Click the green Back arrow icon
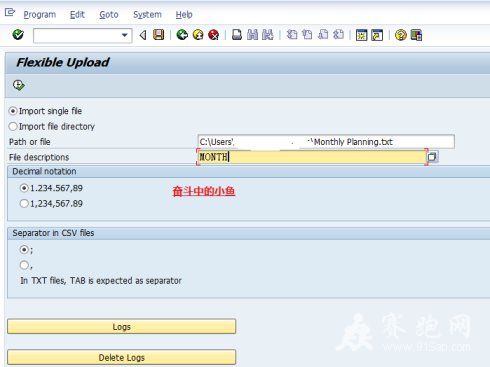This screenshot has height=367, width=490. (182, 35)
